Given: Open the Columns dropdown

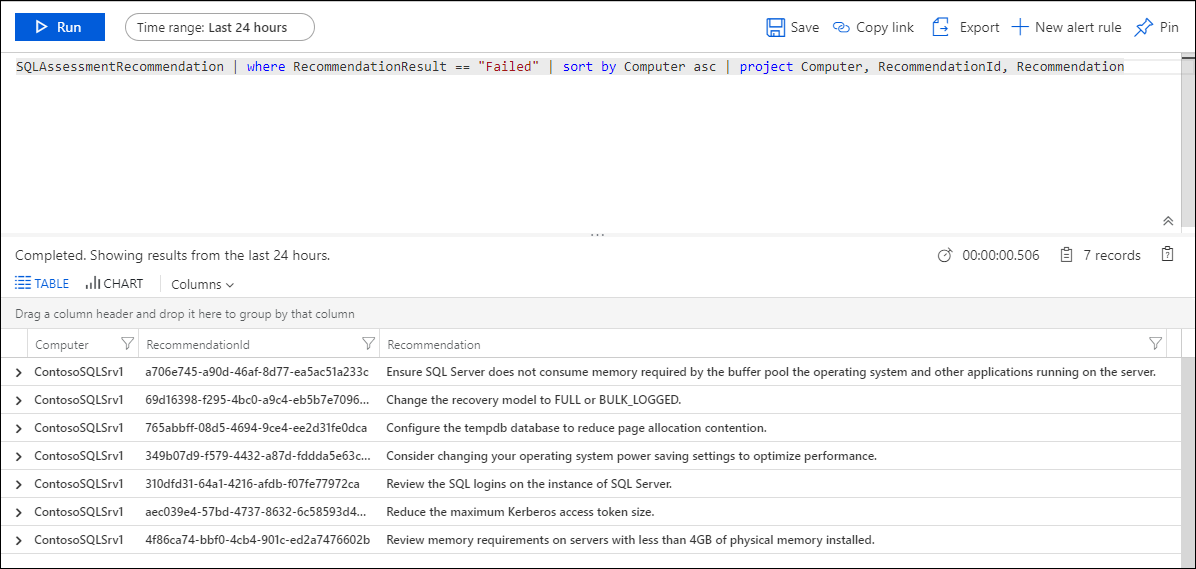Looking at the screenshot, I should coord(202,284).
